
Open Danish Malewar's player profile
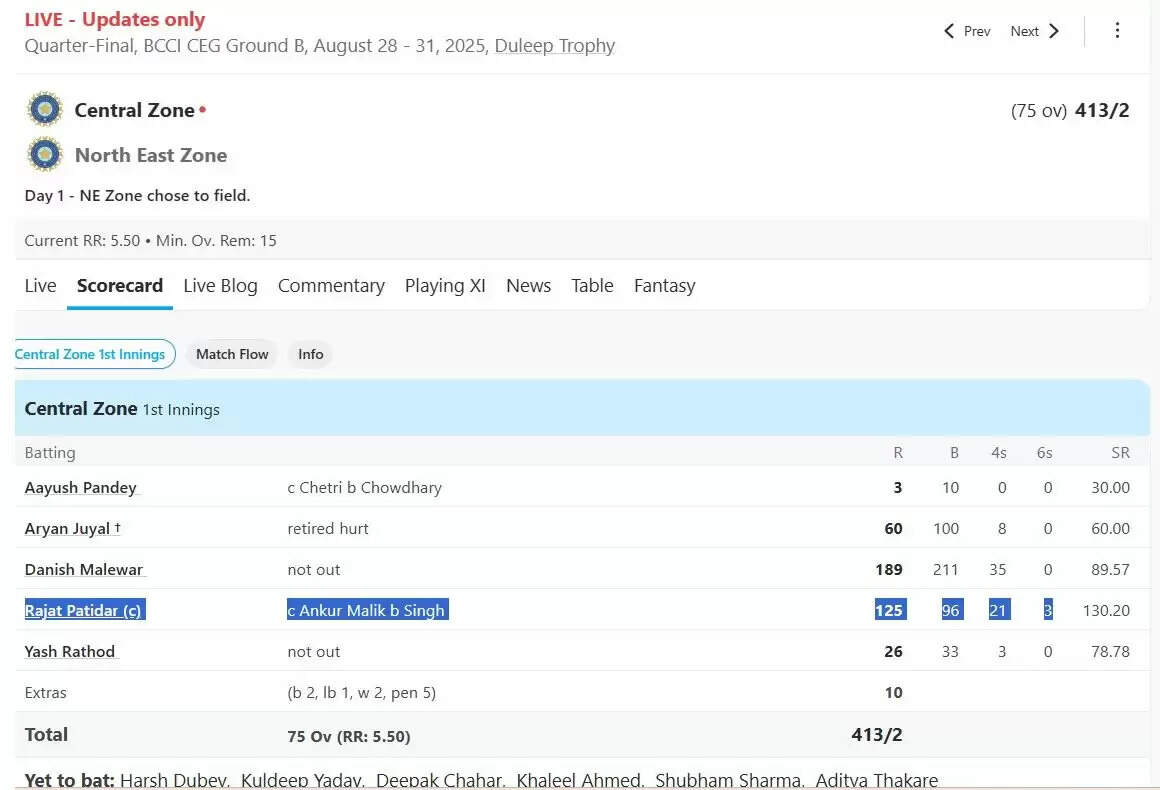click(x=84, y=570)
